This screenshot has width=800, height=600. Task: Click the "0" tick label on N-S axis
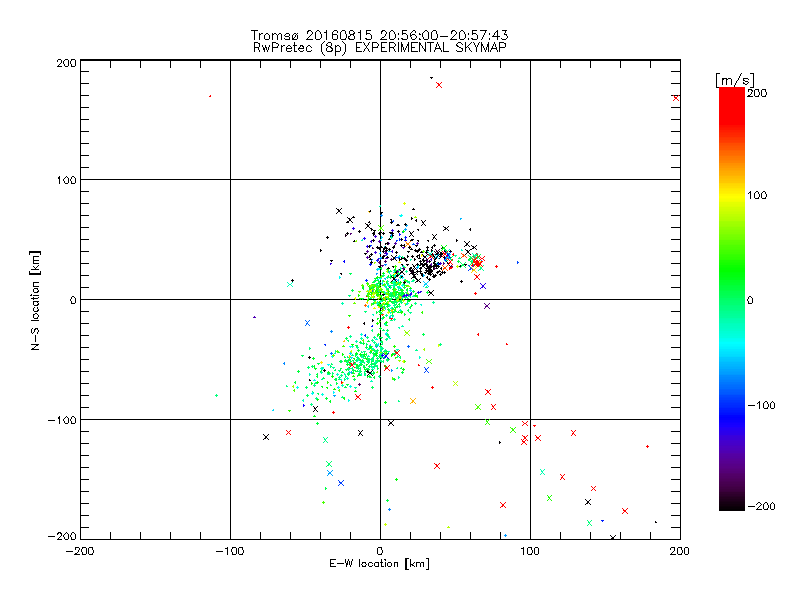(73, 300)
